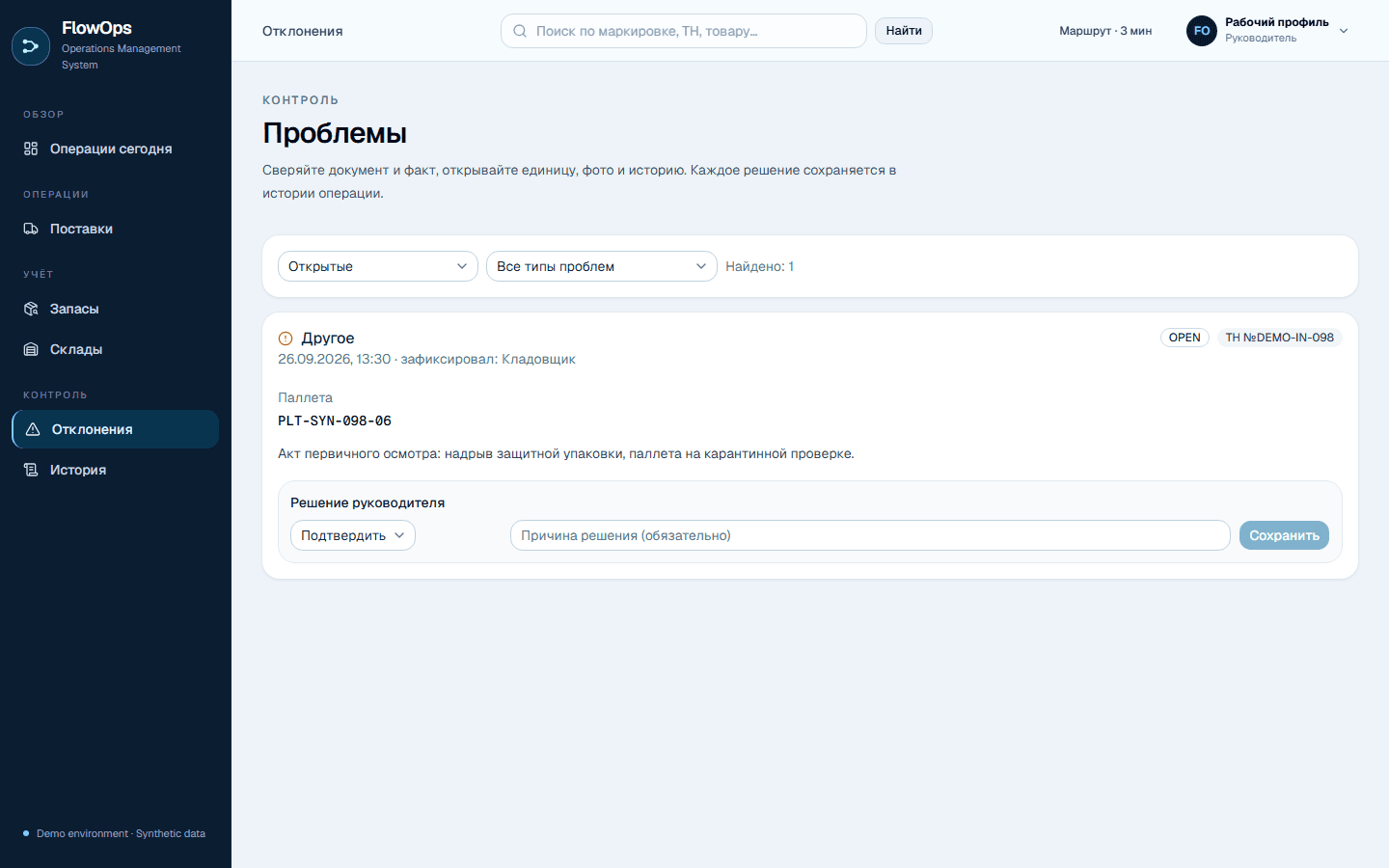Click the Сохранить button
This screenshot has height=868, width=1389.
tap(1284, 535)
